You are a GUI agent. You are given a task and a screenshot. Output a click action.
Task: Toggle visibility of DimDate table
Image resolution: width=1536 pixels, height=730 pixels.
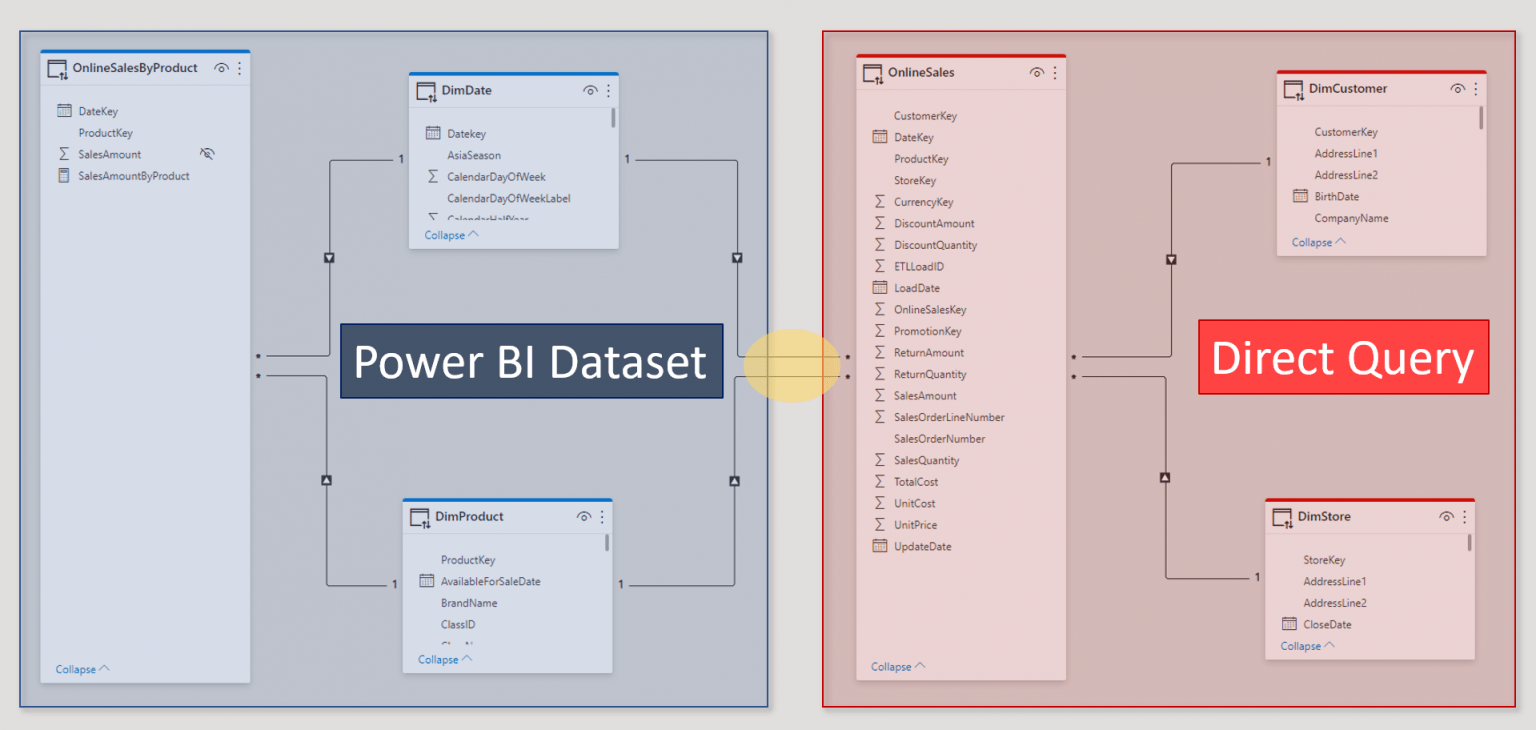tap(591, 90)
